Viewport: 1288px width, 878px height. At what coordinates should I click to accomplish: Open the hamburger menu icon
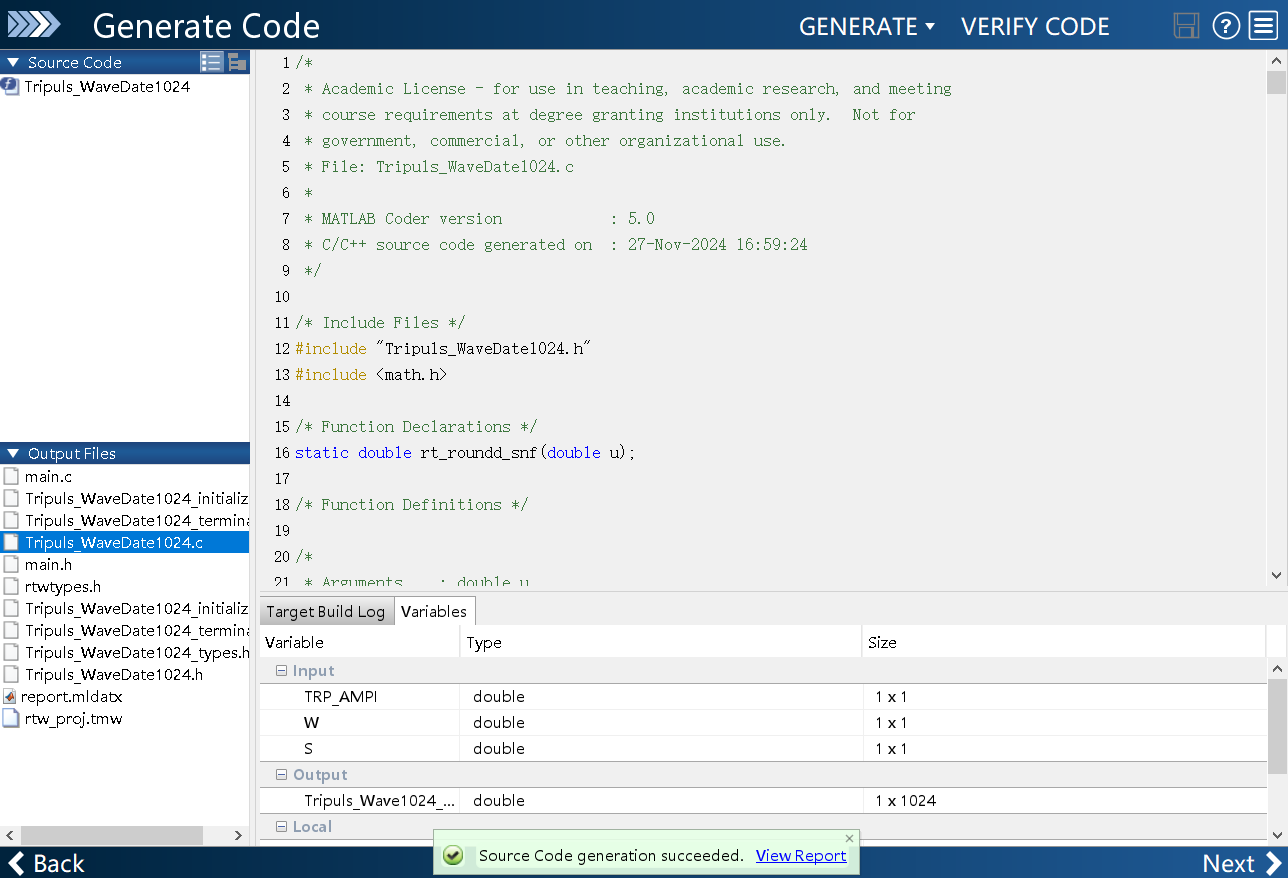[1262, 26]
